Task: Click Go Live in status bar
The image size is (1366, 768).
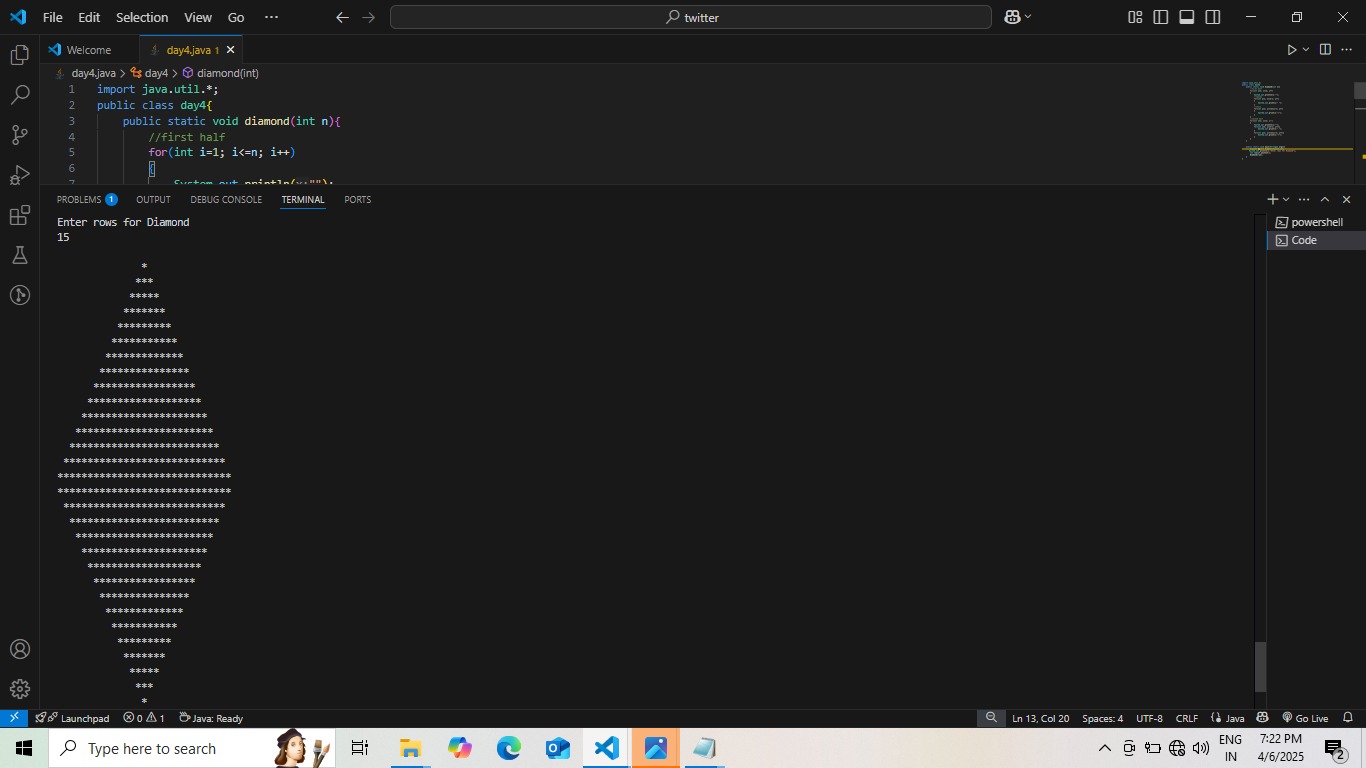Action: click(x=1305, y=718)
